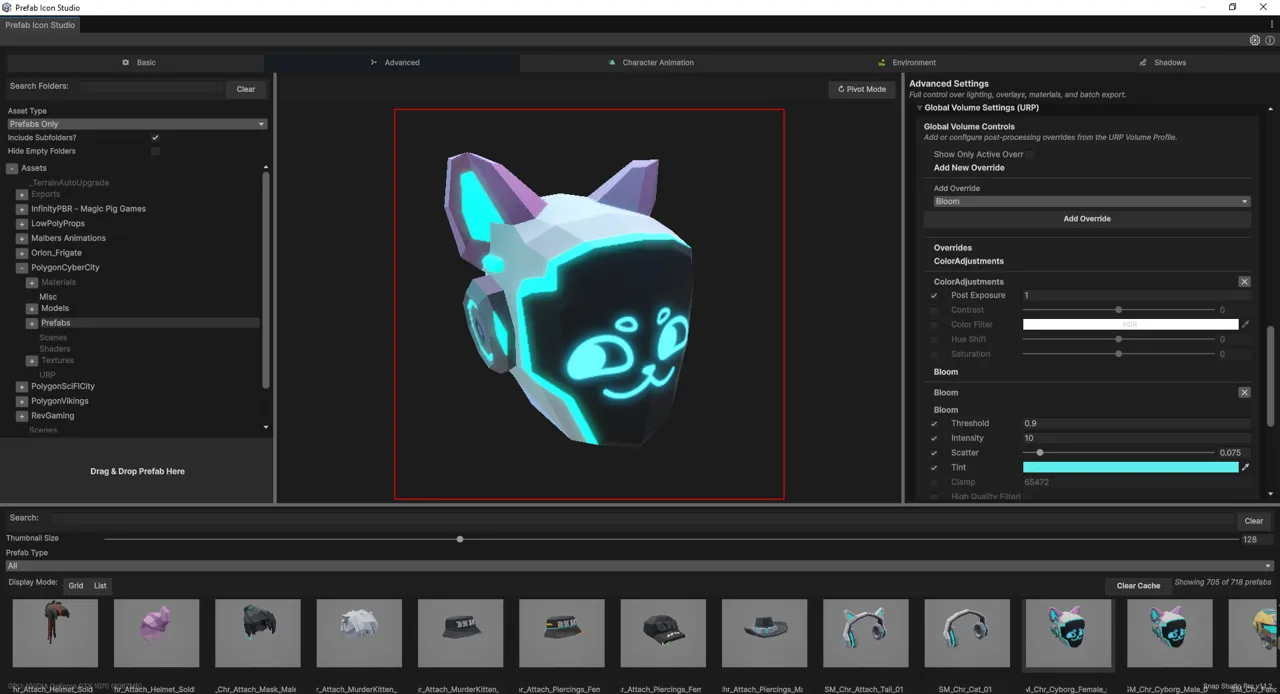Edit the Bloom Intensity value field
This screenshot has height=694, width=1280.
(x=1136, y=438)
